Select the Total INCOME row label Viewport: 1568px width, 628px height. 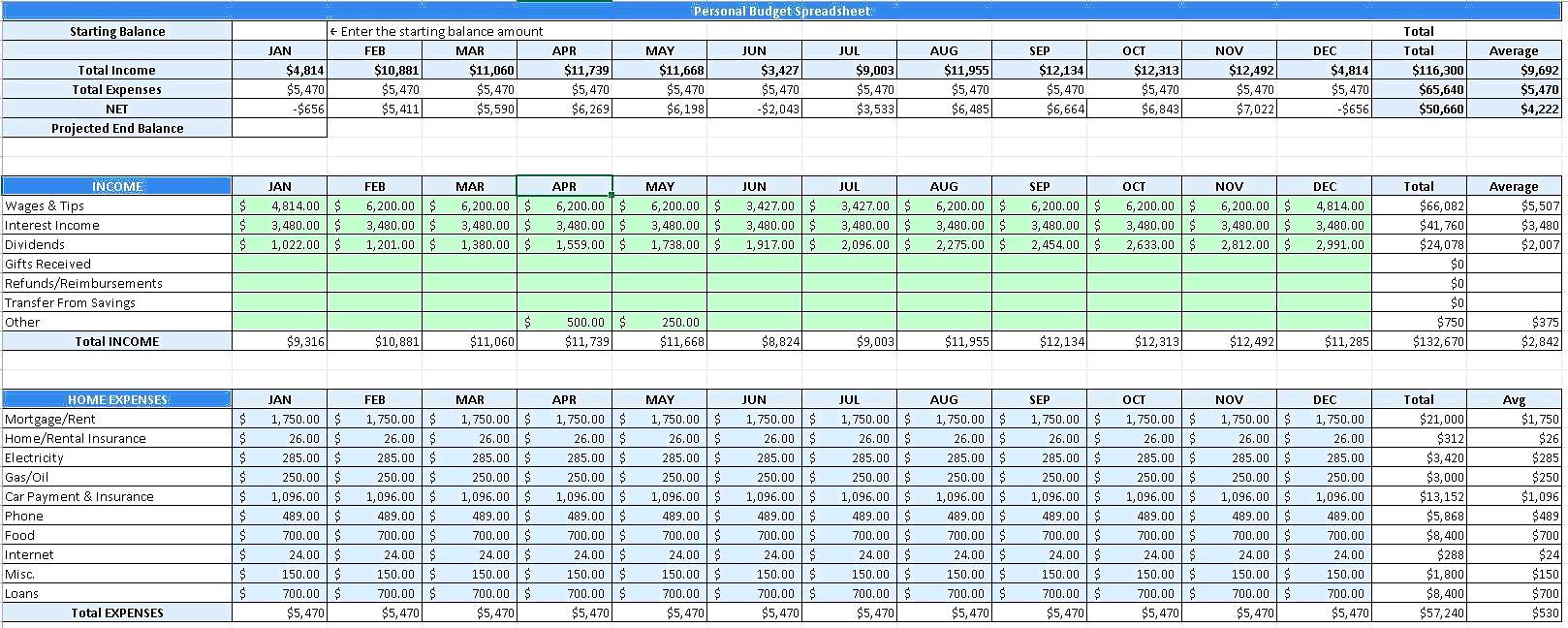pos(116,341)
